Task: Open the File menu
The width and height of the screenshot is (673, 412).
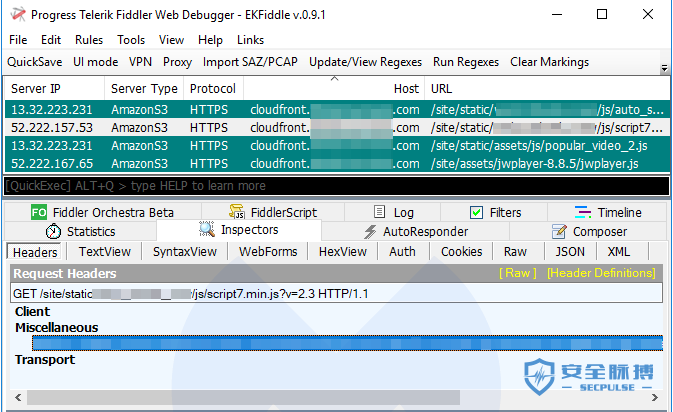Action: click(18, 40)
